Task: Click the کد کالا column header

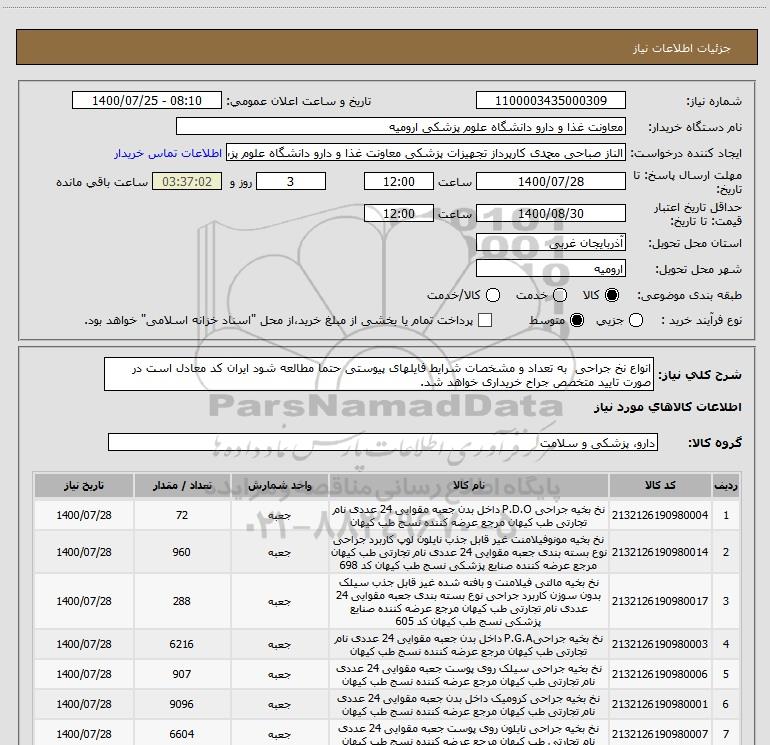Action: pyautogui.click(x=660, y=485)
